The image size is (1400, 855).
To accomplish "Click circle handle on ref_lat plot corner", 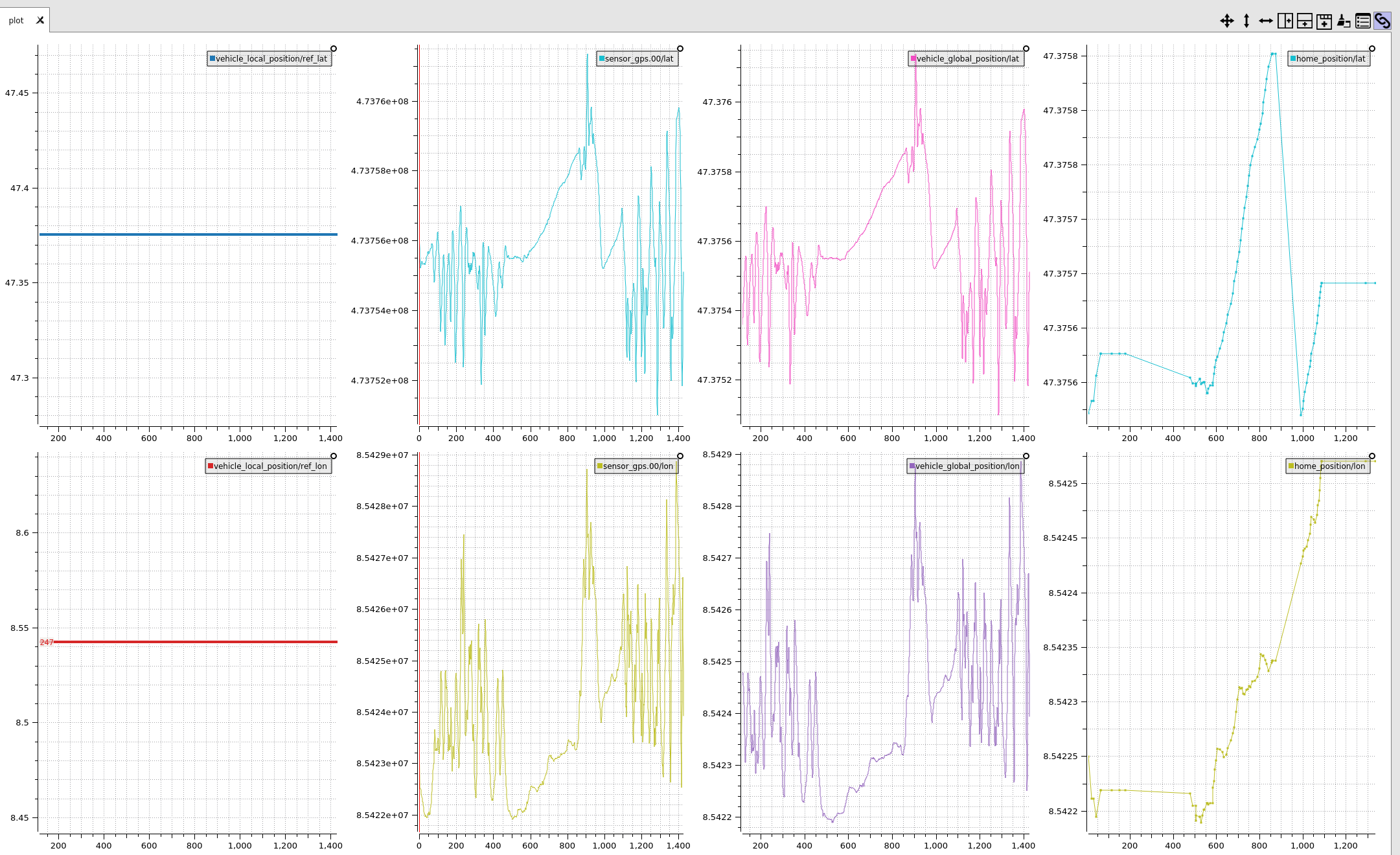I will [x=334, y=49].
